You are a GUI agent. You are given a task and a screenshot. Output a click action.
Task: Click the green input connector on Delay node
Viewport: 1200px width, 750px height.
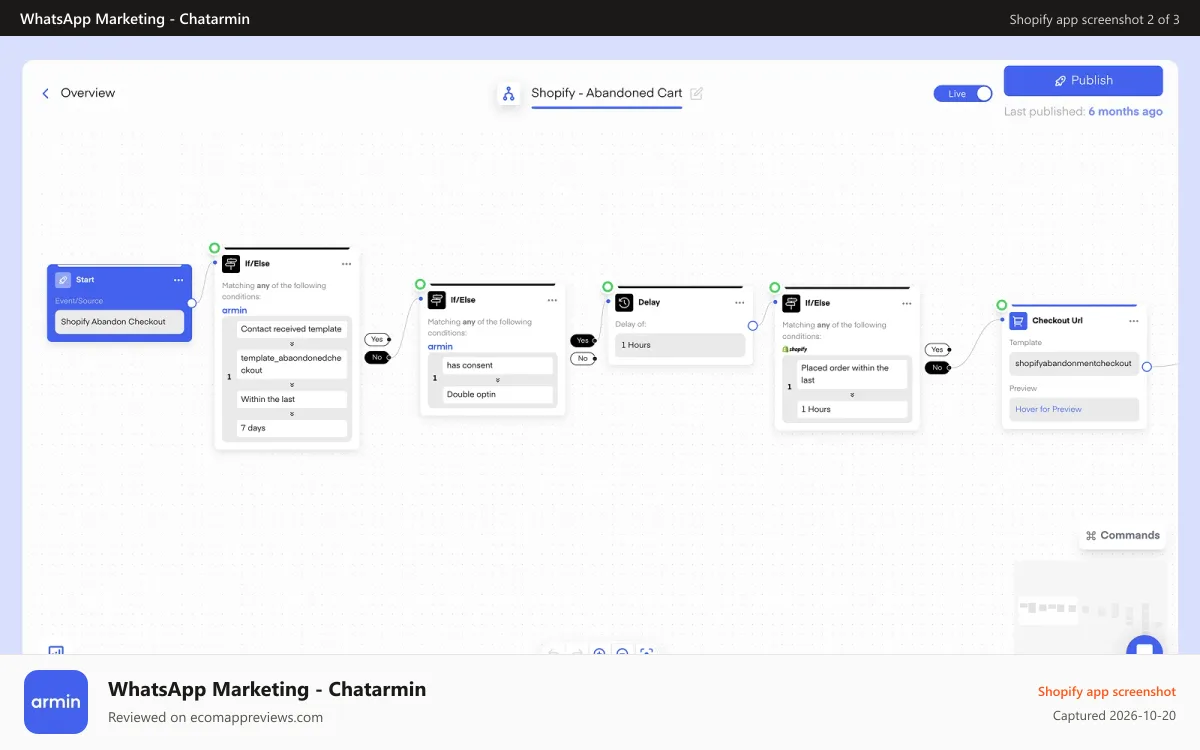point(608,286)
